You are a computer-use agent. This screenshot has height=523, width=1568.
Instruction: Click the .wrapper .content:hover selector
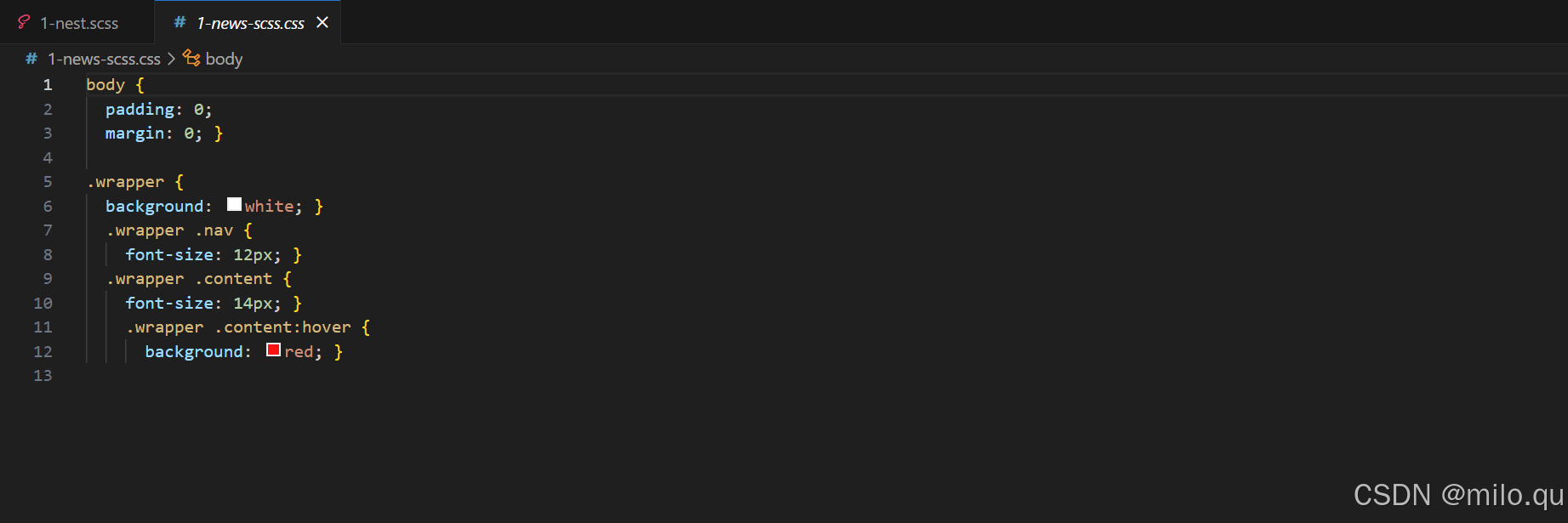coord(238,327)
